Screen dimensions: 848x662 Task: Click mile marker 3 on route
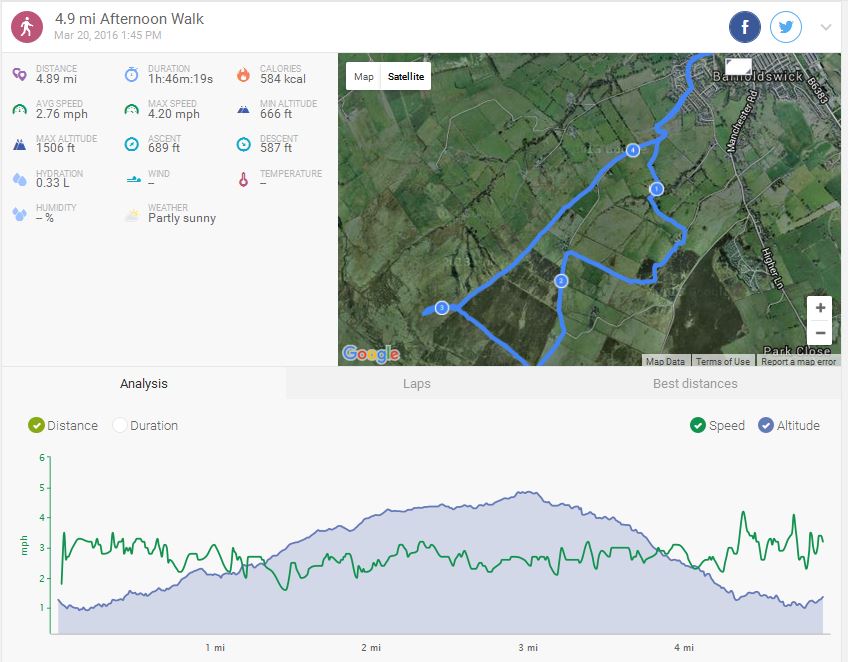pyautogui.click(x=441, y=308)
